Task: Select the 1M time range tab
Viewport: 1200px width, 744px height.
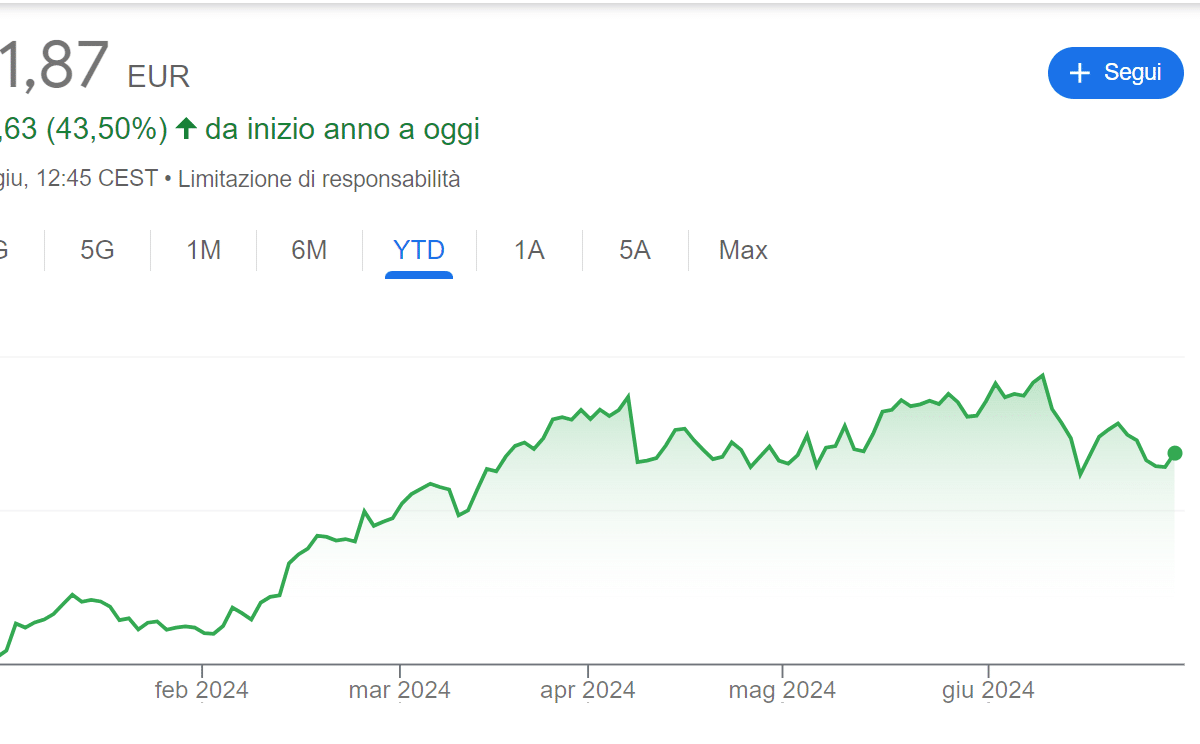Action: click(204, 250)
